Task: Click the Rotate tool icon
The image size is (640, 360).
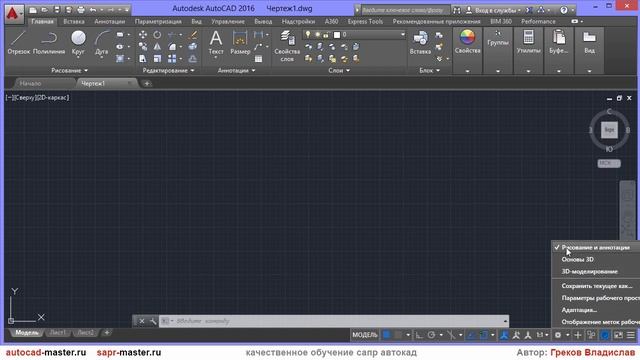Action: [157, 35]
